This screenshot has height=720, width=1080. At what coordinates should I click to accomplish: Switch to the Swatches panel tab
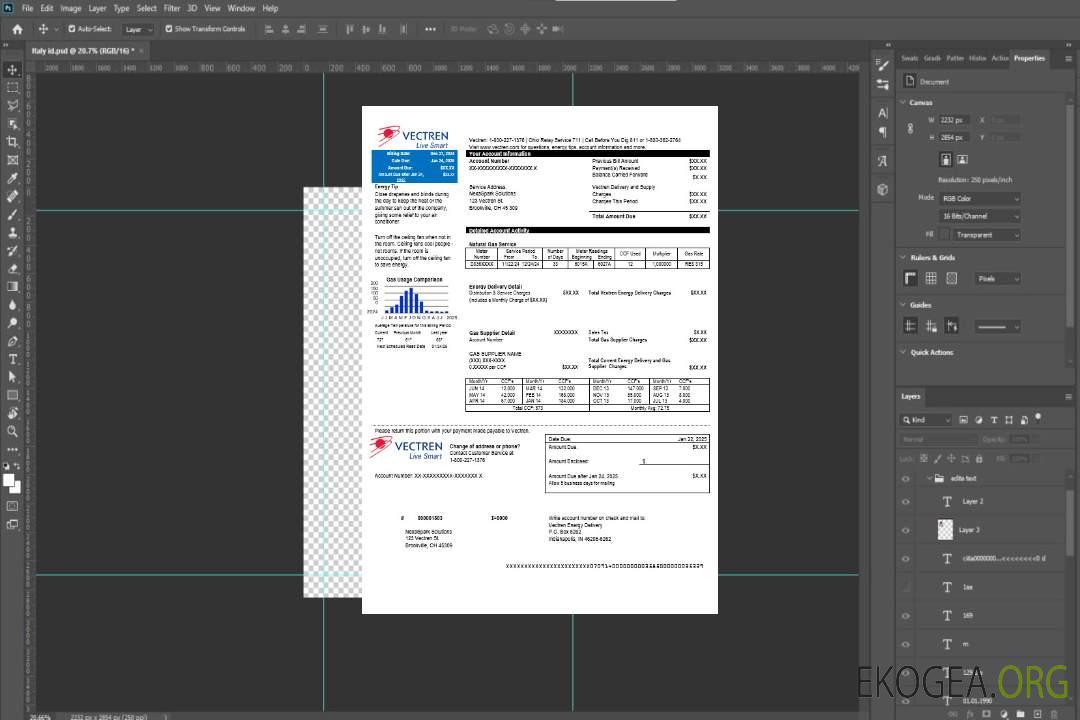910,59
